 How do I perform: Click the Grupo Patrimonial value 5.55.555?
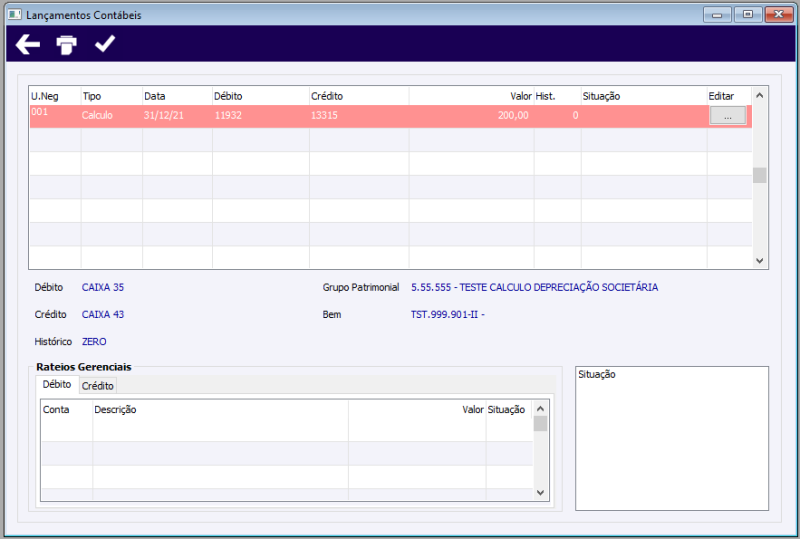(x=534, y=287)
